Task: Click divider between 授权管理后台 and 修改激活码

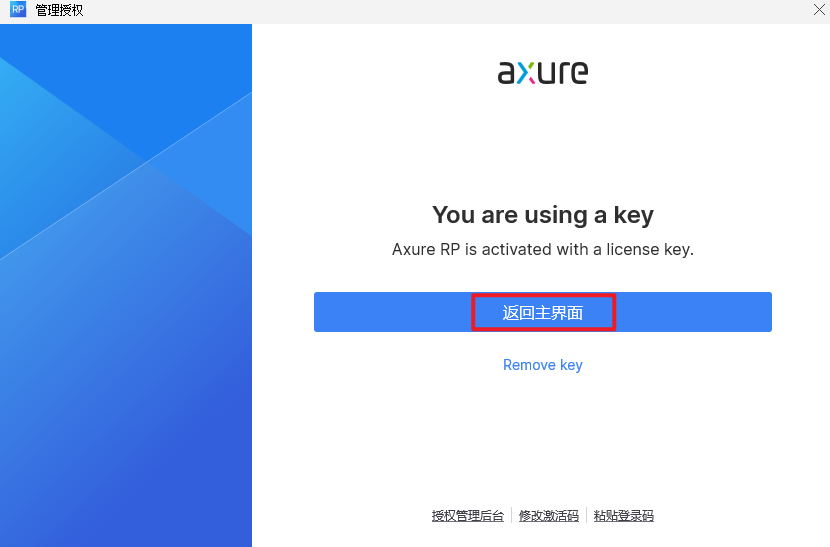Action: coord(512,516)
